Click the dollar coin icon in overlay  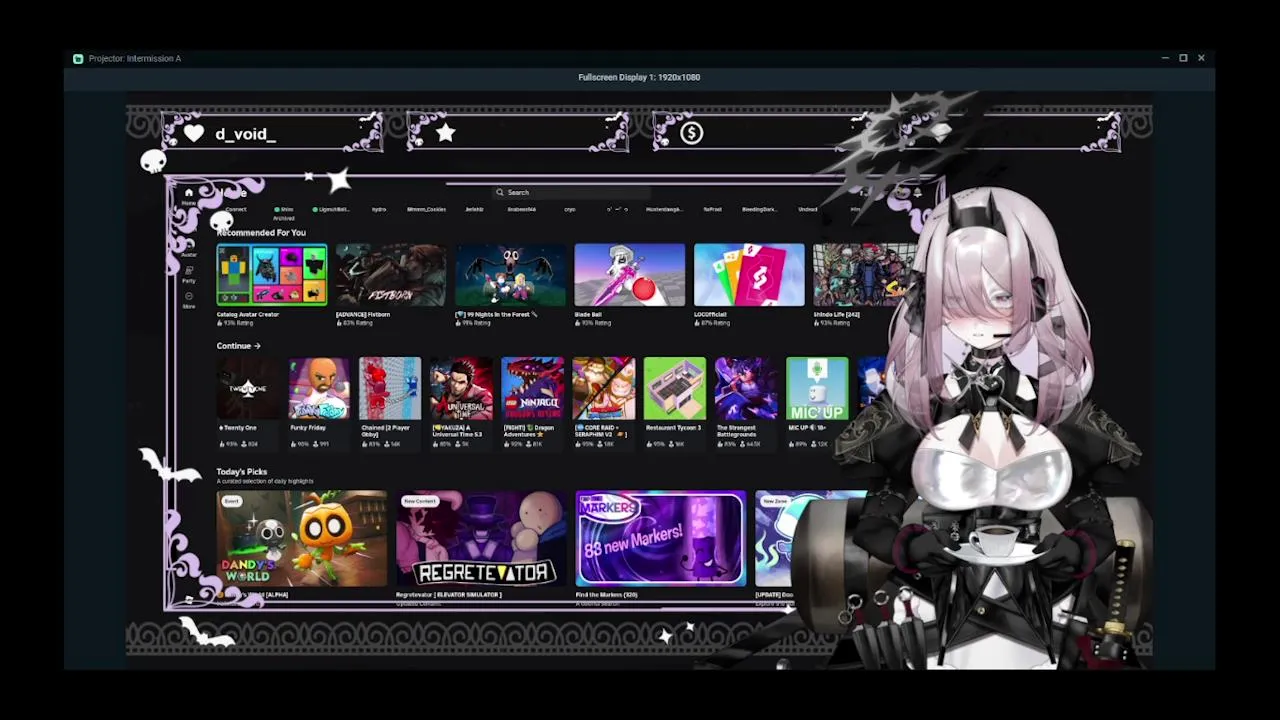691,133
